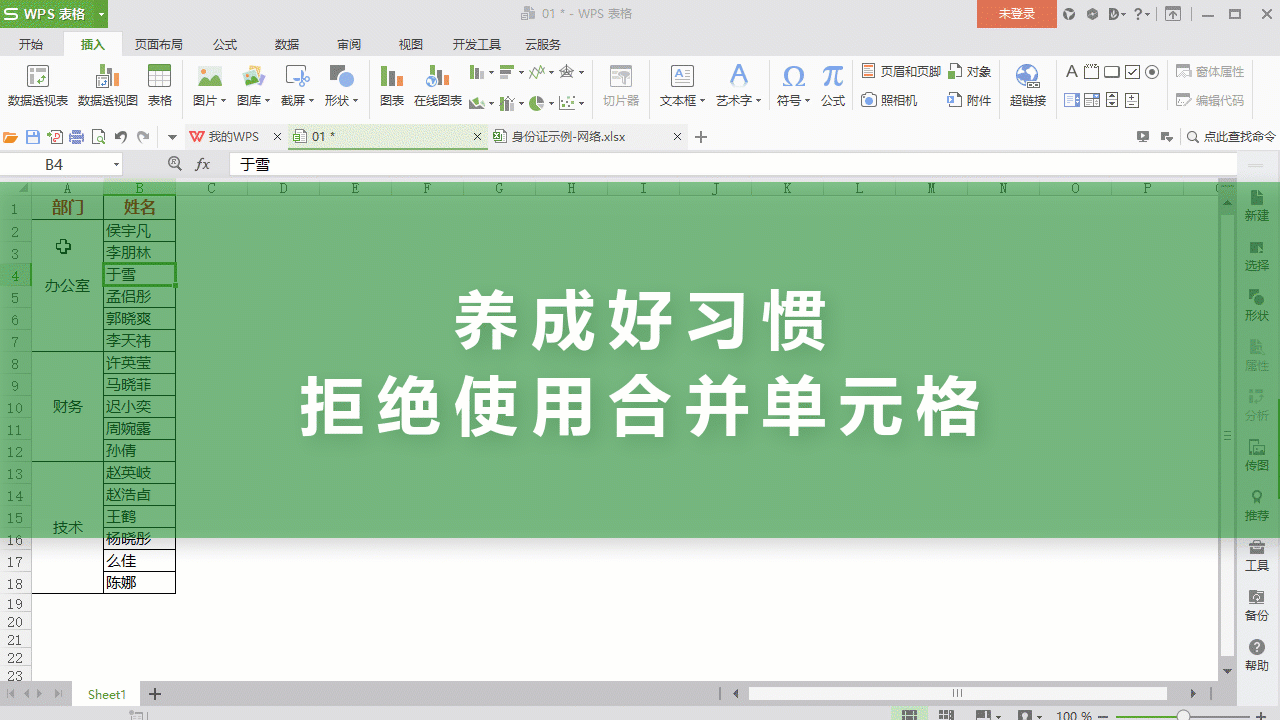Add a new sheet with plus button
The width and height of the screenshot is (1280, 720).
[x=155, y=694]
